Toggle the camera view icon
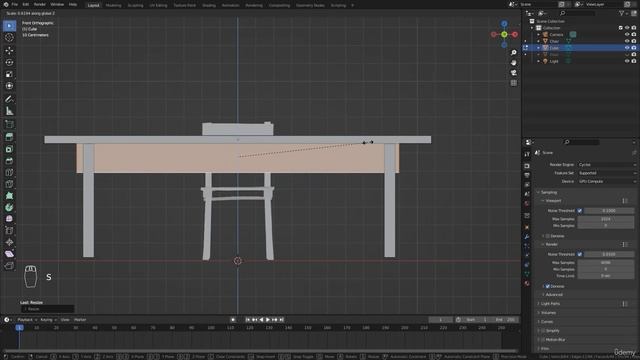Viewport: 640px width, 360px height. coord(514,73)
